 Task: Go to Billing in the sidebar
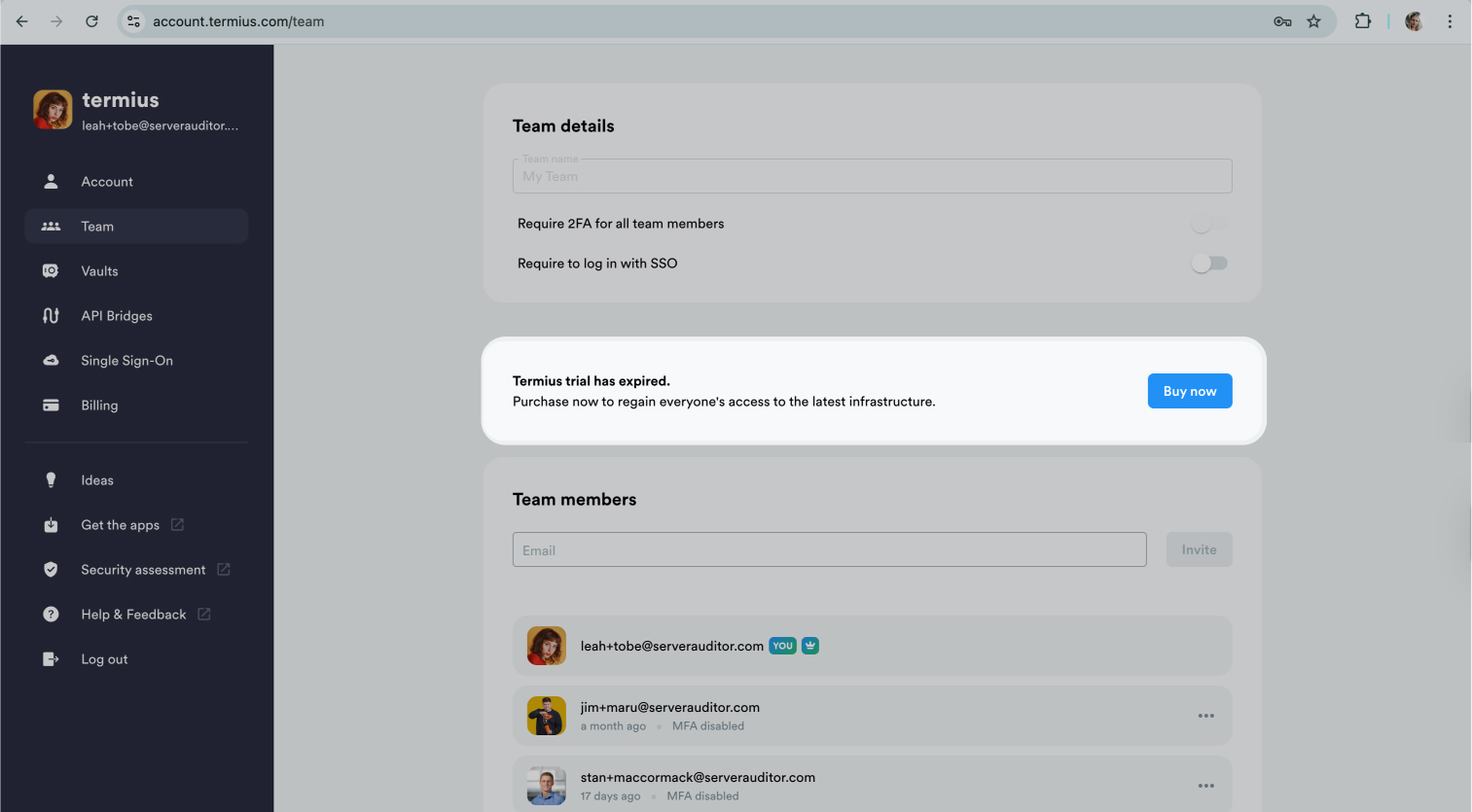(x=136, y=406)
